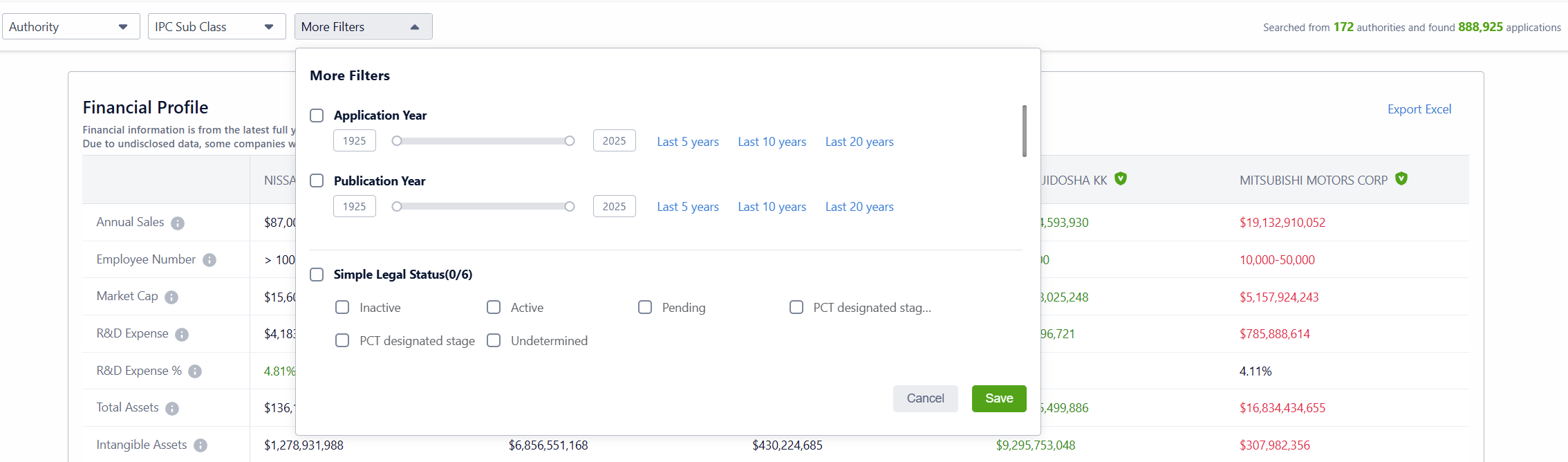Expand the IPC Sub Class dropdown
This screenshot has height=462, width=1568.
click(216, 27)
